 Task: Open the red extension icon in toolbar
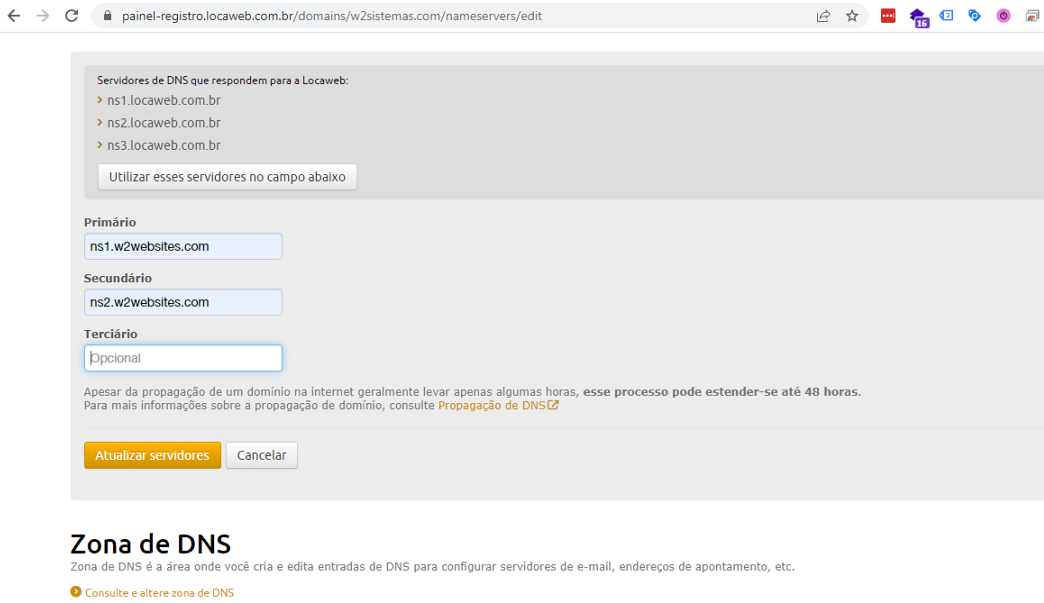(x=888, y=16)
